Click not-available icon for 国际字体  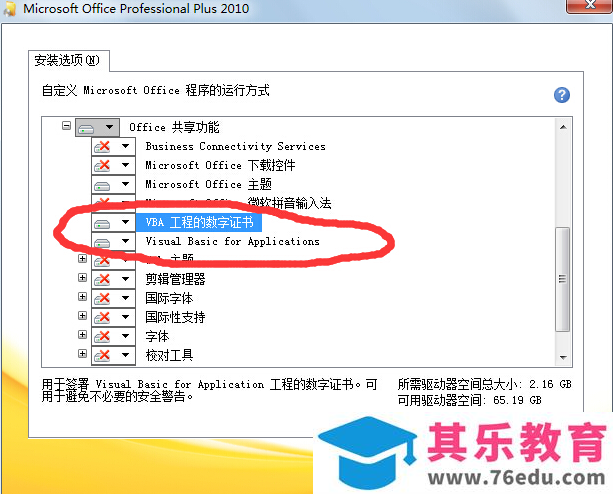pyautogui.click(x=102, y=298)
